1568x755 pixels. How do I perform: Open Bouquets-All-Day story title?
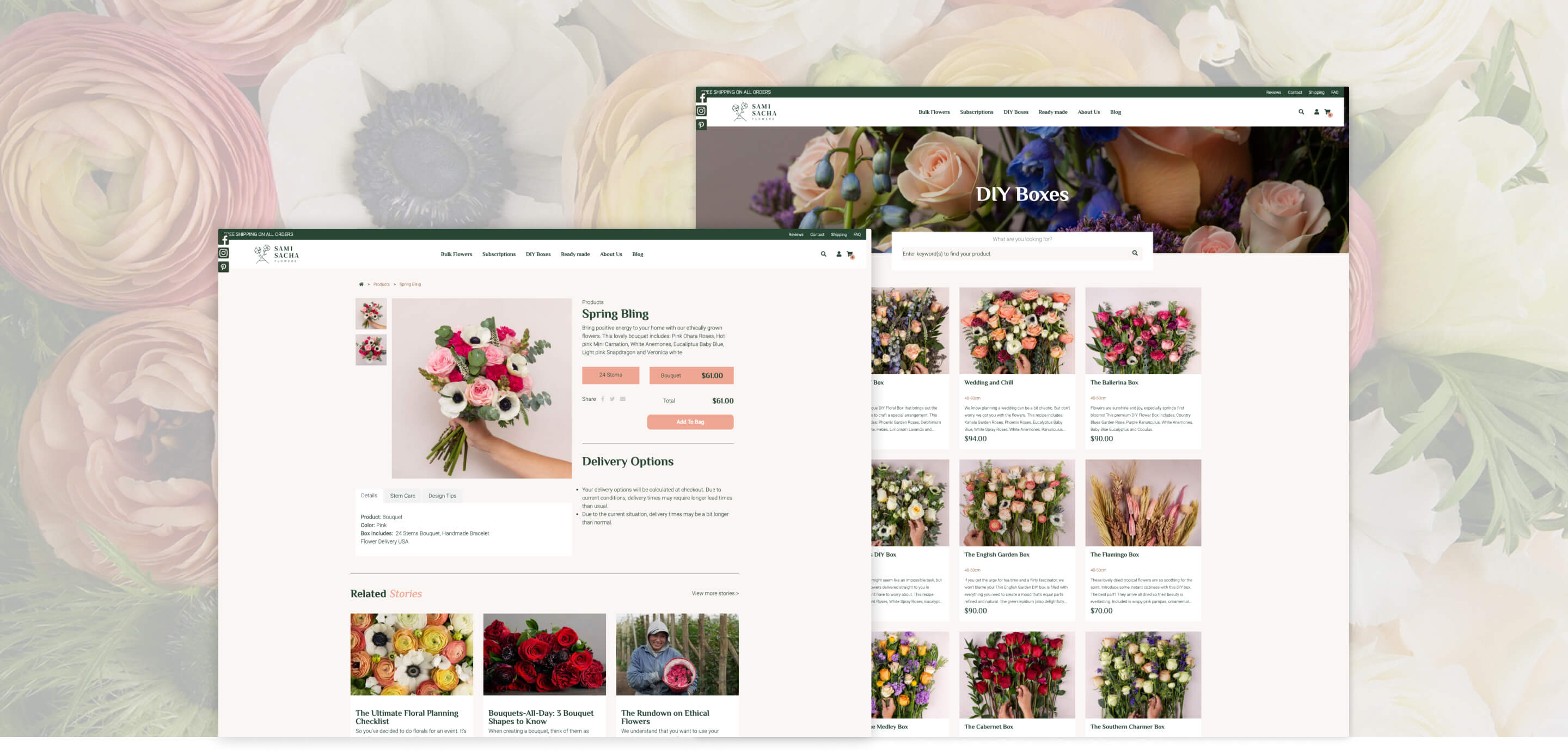(x=541, y=717)
